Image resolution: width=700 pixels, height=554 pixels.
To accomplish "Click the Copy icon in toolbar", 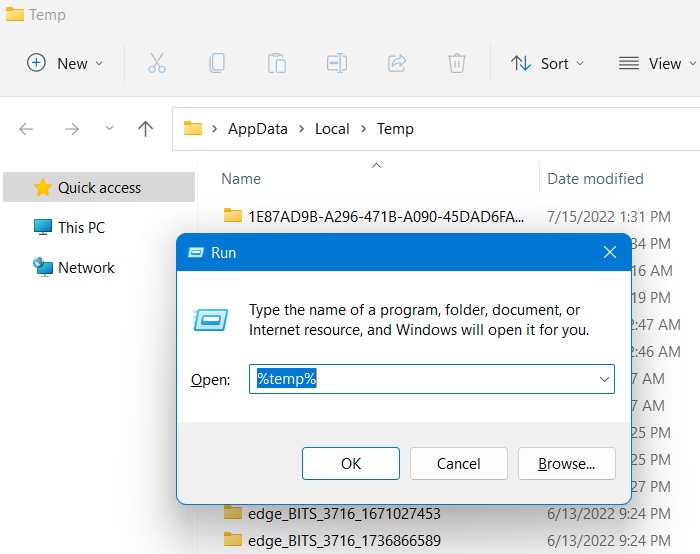I will (217, 63).
